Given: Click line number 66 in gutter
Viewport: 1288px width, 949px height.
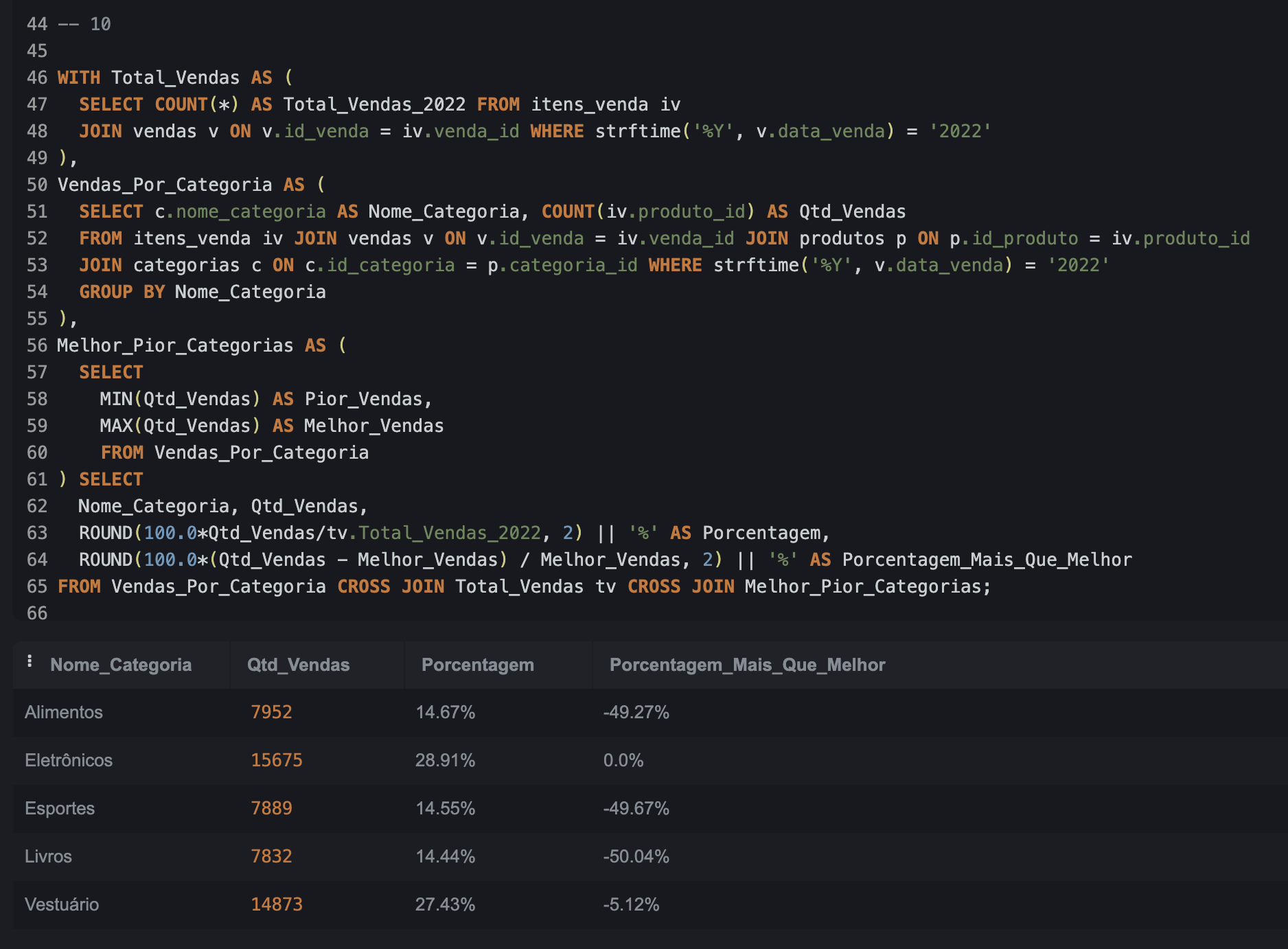Looking at the screenshot, I should click(x=37, y=613).
